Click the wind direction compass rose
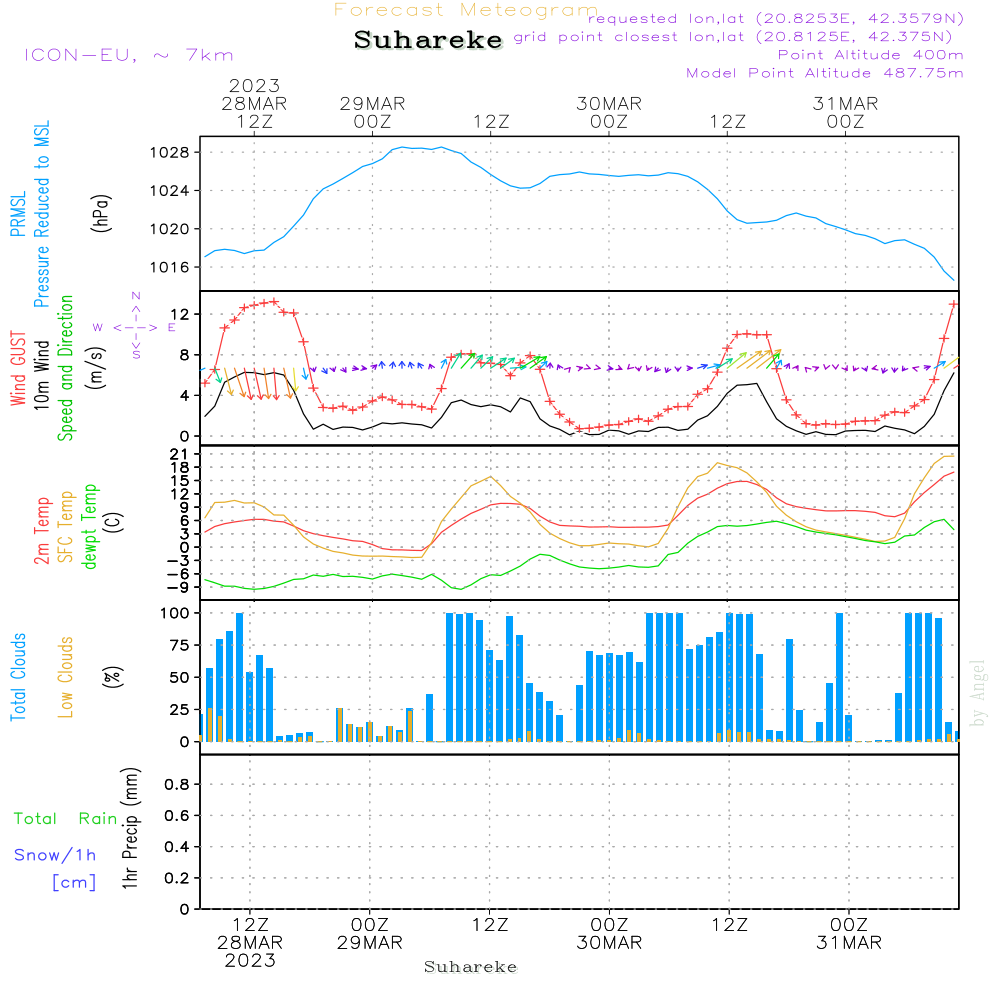Screen dimensions: 1000x1000 click(x=135, y=326)
